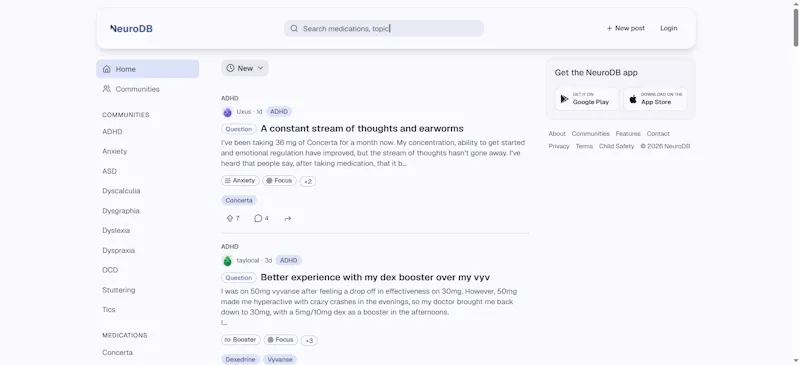Open the Anxiety community
This screenshot has width=800, height=365.
coord(114,152)
